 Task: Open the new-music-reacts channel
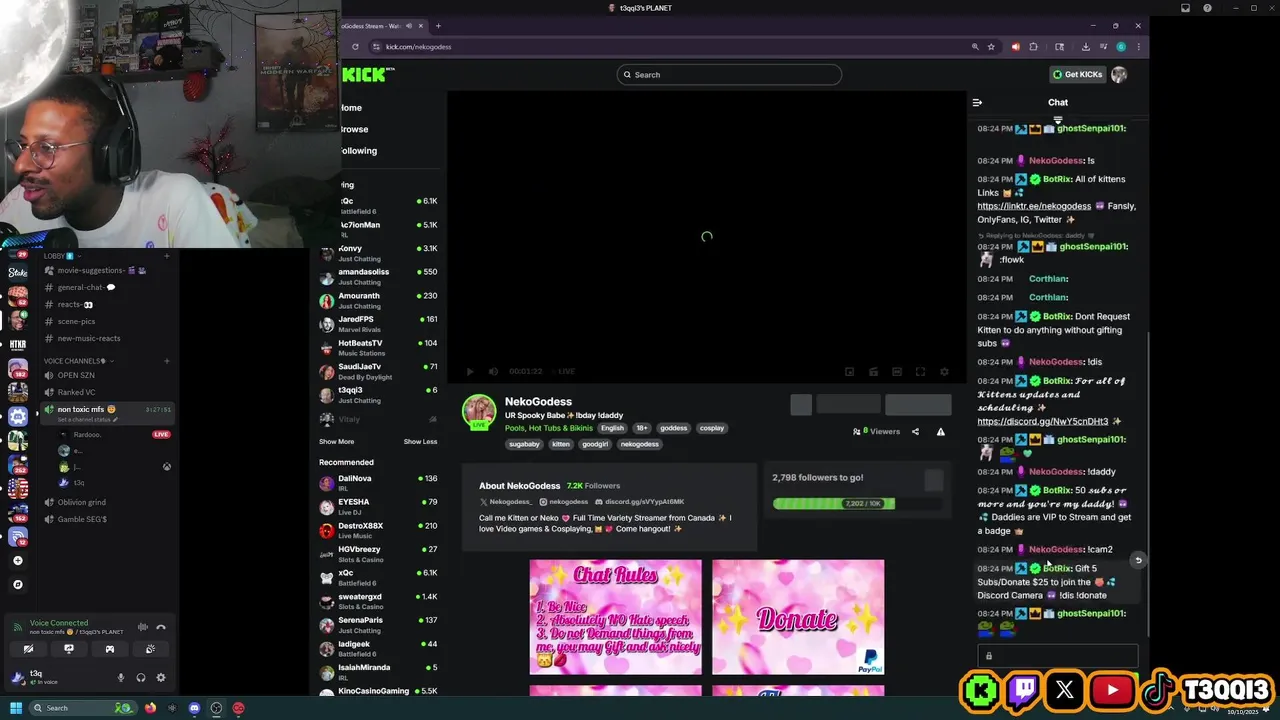[89, 338]
